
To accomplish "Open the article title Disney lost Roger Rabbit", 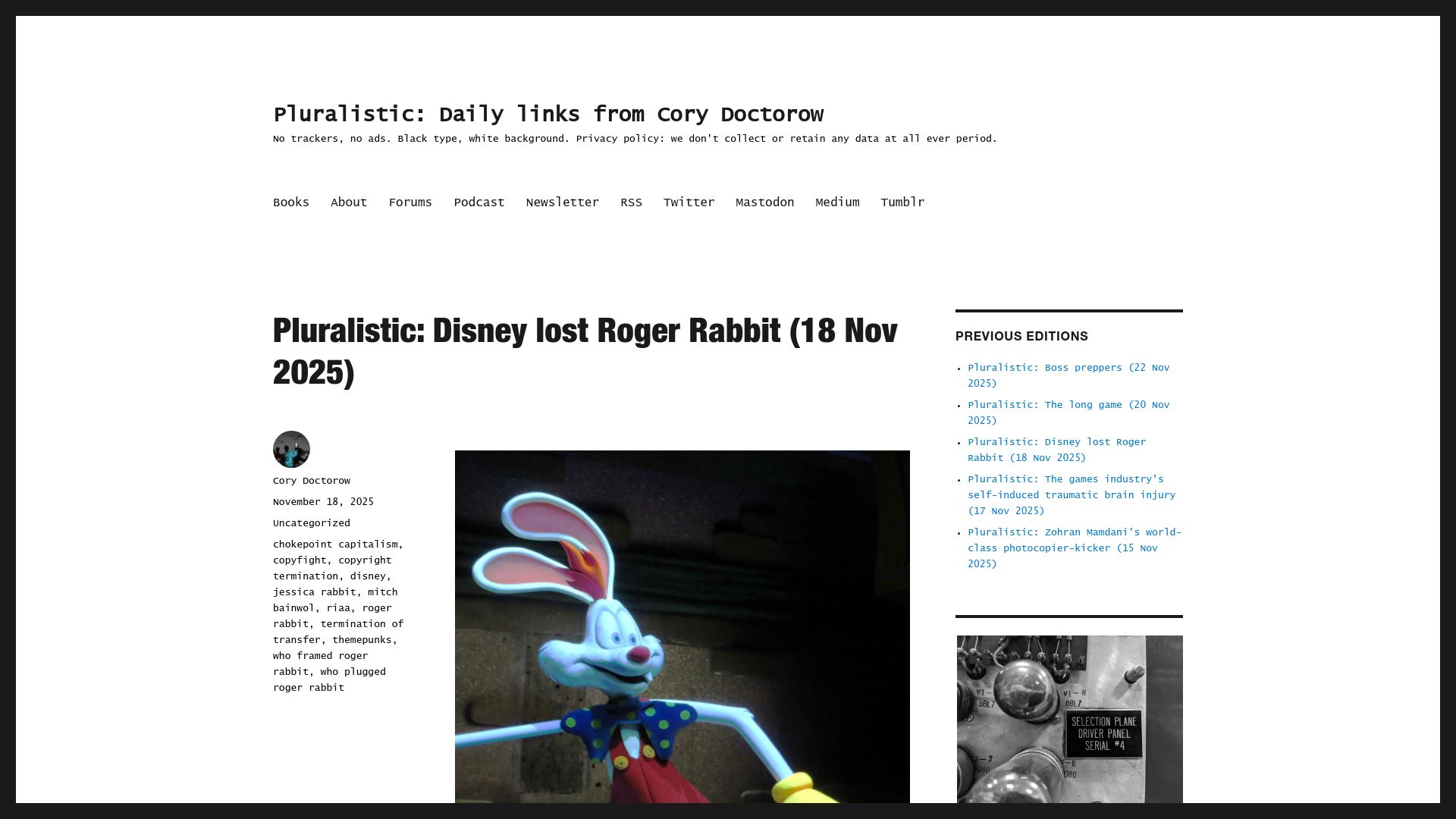I will pos(585,351).
